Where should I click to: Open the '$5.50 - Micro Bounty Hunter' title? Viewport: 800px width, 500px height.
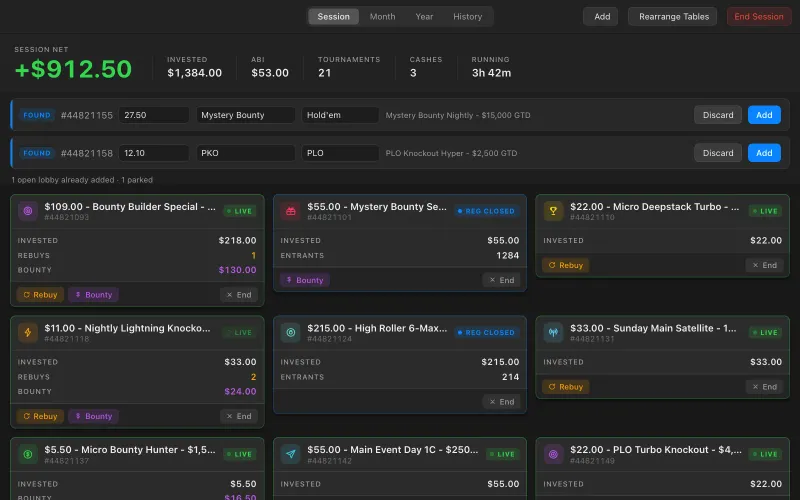pyautogui.click(x=130, y=449)
